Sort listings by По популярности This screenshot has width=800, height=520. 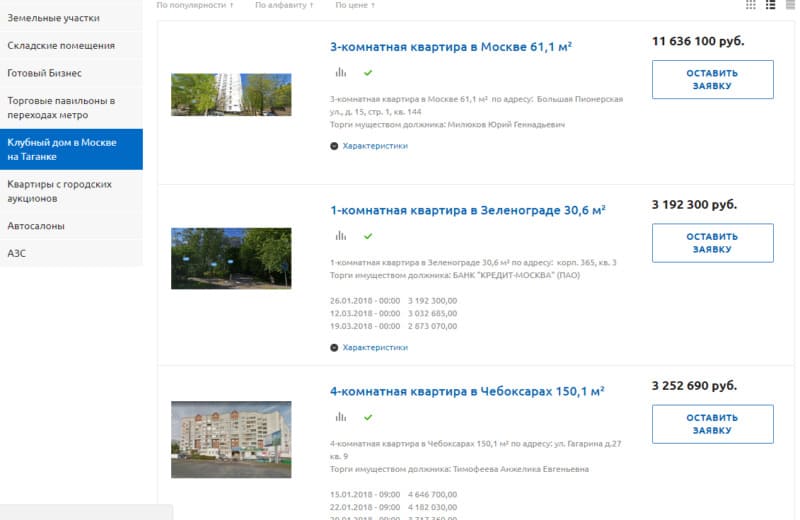click(196, 6)
